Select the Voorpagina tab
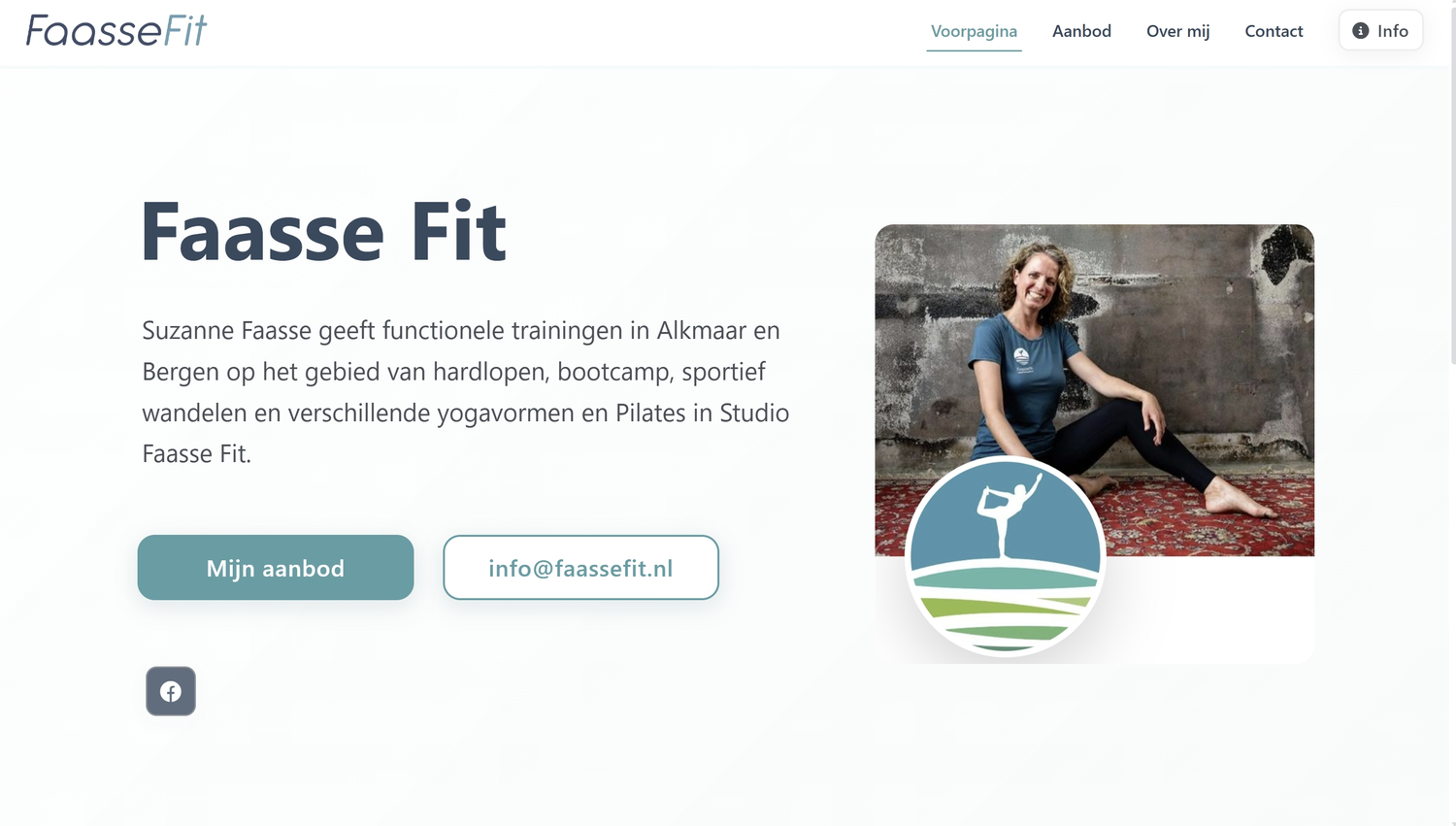The image size is (1456, 826). coord(974,31)
